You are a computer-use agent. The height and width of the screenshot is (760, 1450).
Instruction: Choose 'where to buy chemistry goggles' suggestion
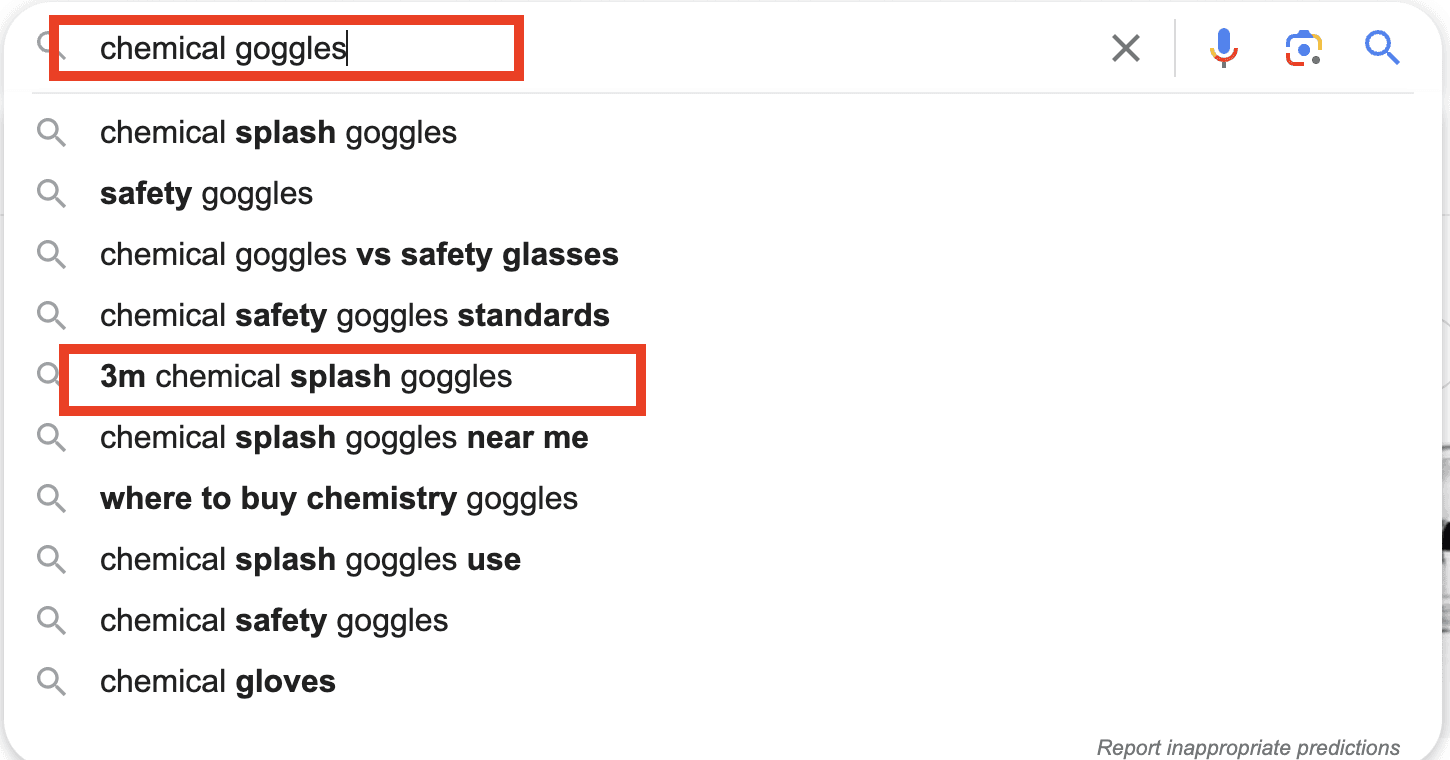click(x=338, y=498)
